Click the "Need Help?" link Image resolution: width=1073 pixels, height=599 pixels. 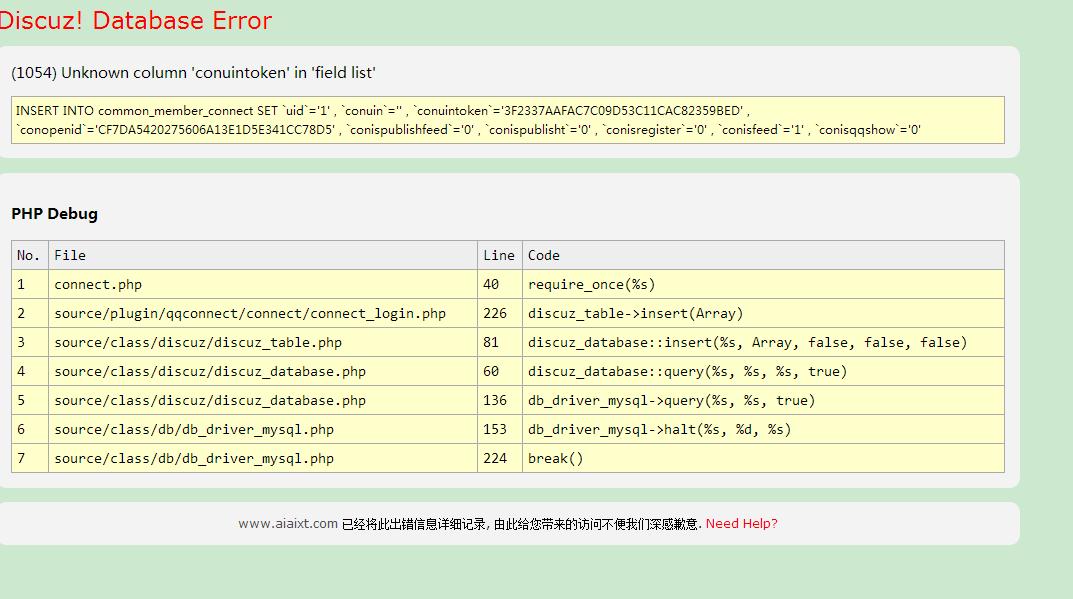pos(741,524)
